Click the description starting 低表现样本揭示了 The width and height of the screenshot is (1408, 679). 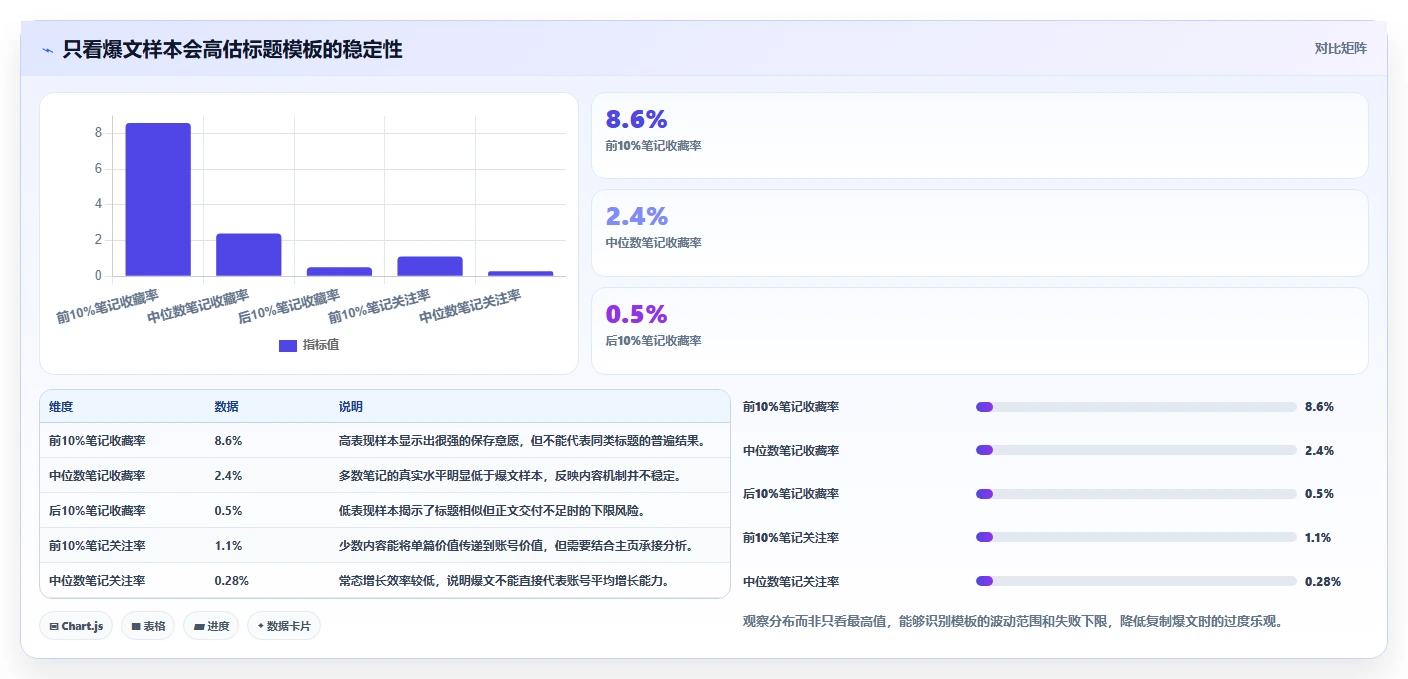tap(491, 511)
